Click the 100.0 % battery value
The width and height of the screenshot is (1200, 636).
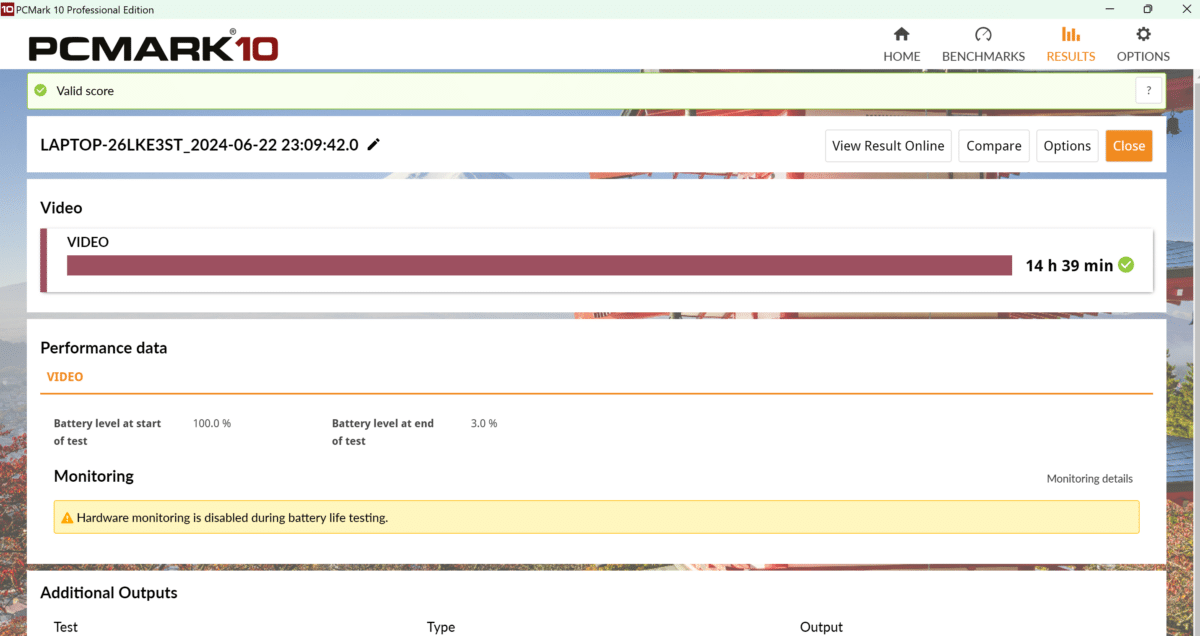212,423
